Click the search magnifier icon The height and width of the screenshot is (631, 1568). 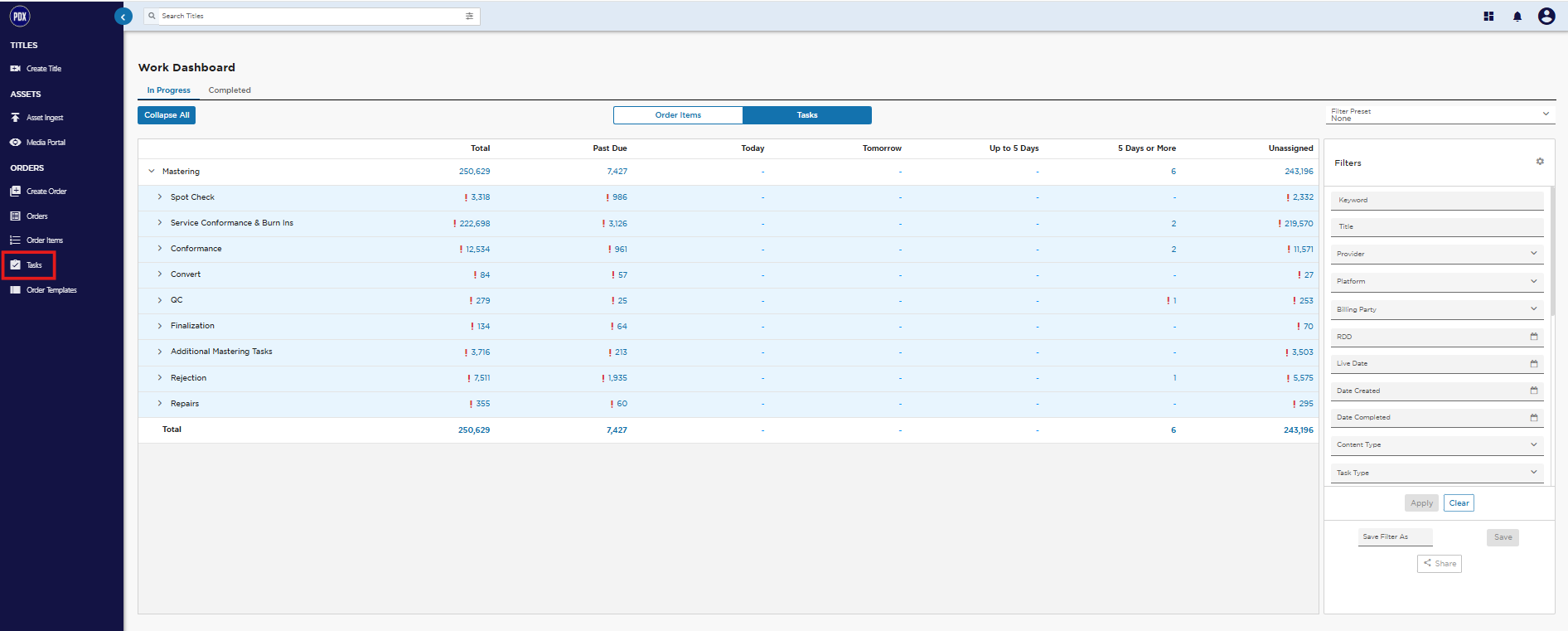[152, 16]
